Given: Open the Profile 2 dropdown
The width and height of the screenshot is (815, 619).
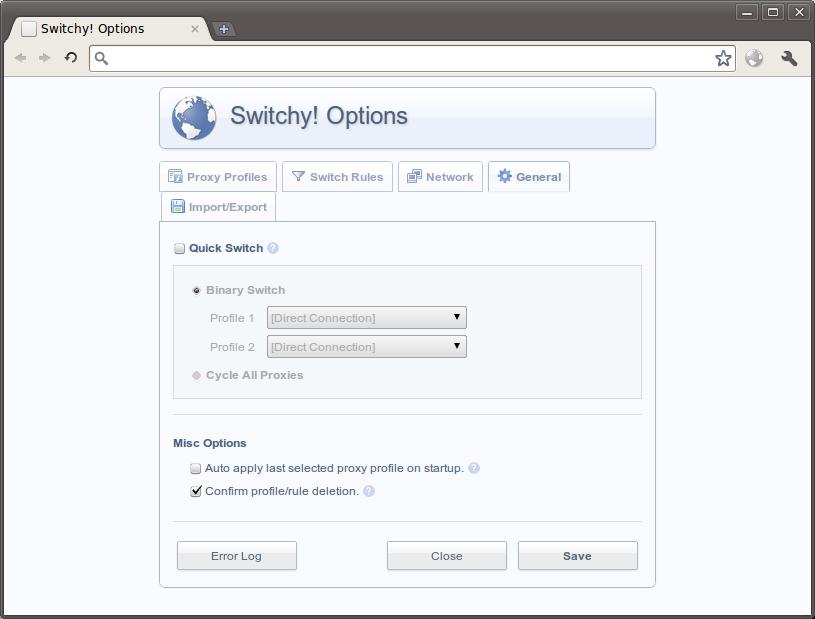Looking at the screenshot, I should [x=366, y=347].
